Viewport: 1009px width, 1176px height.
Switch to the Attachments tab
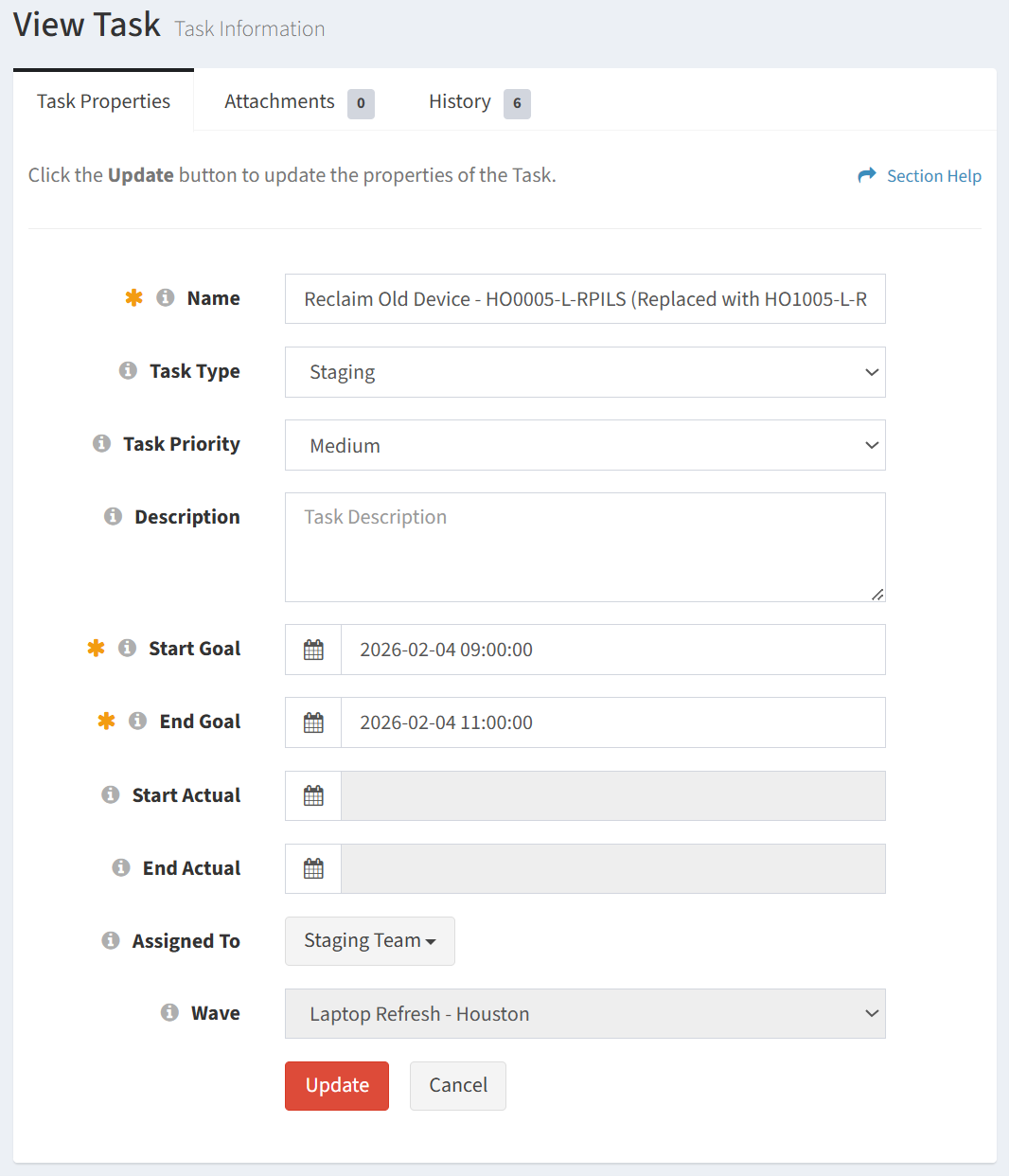297,102
